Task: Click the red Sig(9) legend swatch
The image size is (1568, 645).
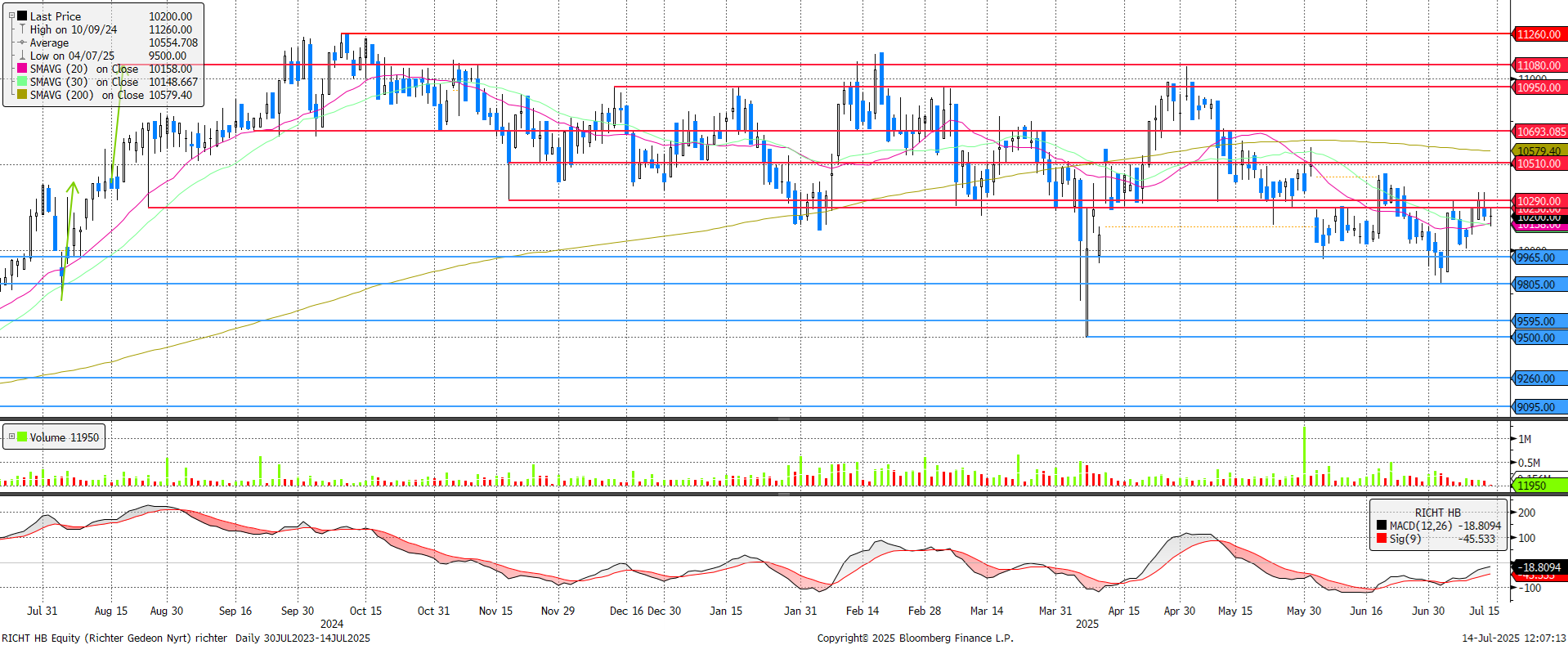Action: (x=1382, y=539)
